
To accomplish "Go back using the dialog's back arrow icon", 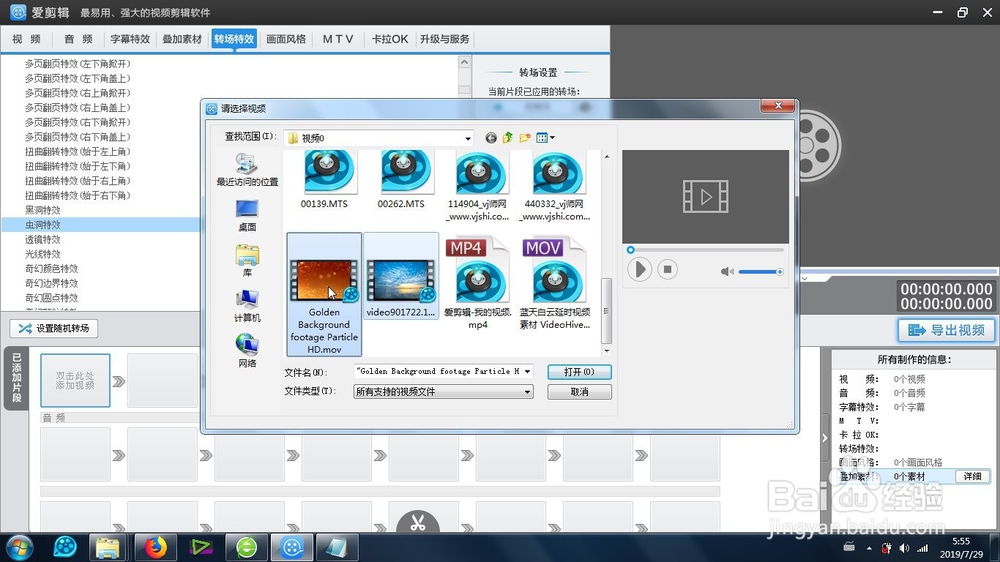I will [490, 138].
